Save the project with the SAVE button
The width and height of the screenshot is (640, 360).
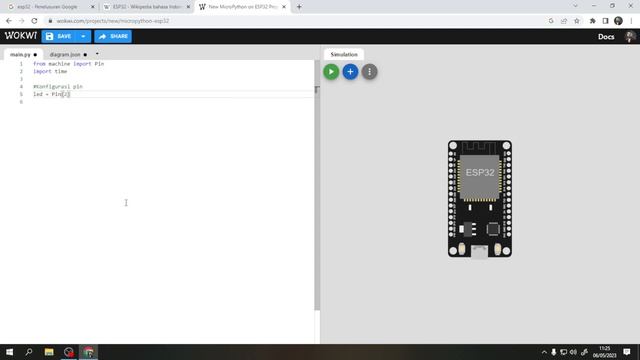[x=59, y=36]
